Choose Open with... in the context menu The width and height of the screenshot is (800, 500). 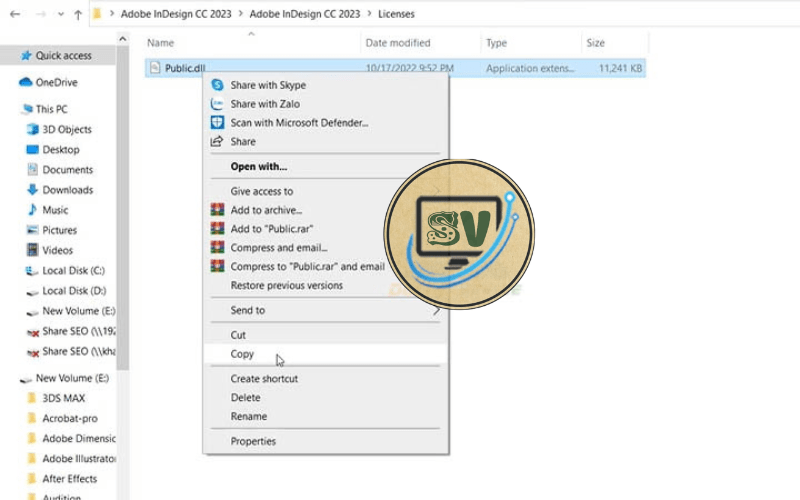326,166
